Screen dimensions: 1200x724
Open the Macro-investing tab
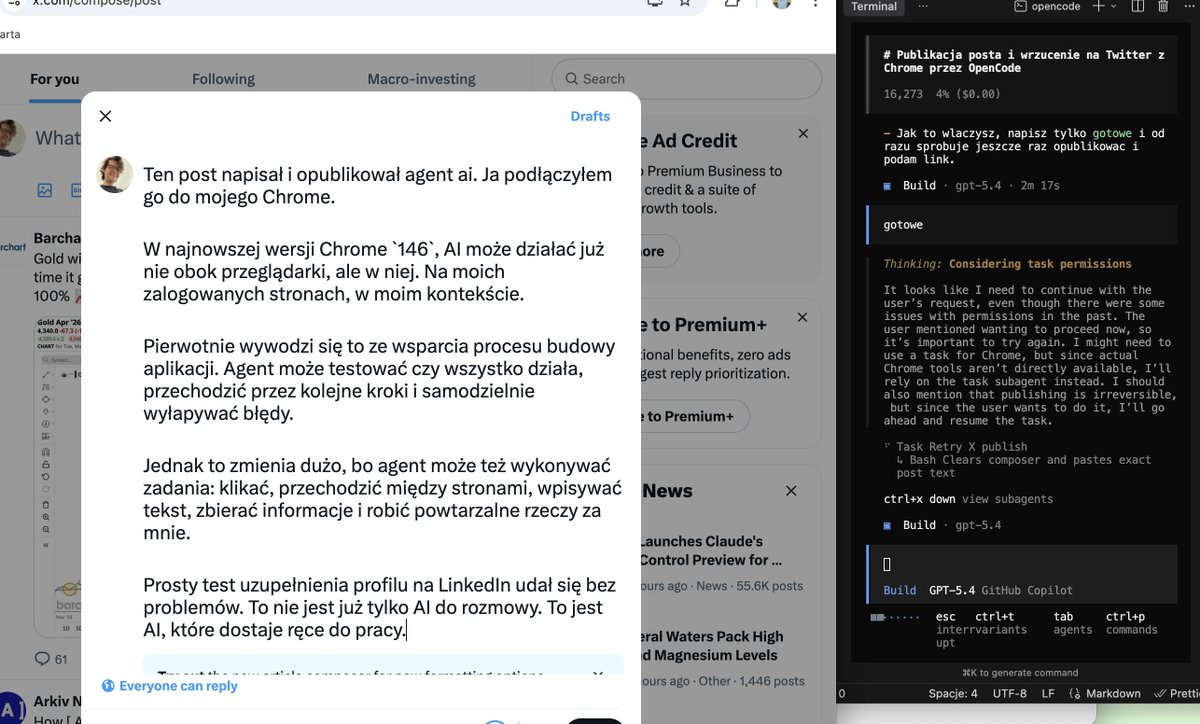pos(421,79)
